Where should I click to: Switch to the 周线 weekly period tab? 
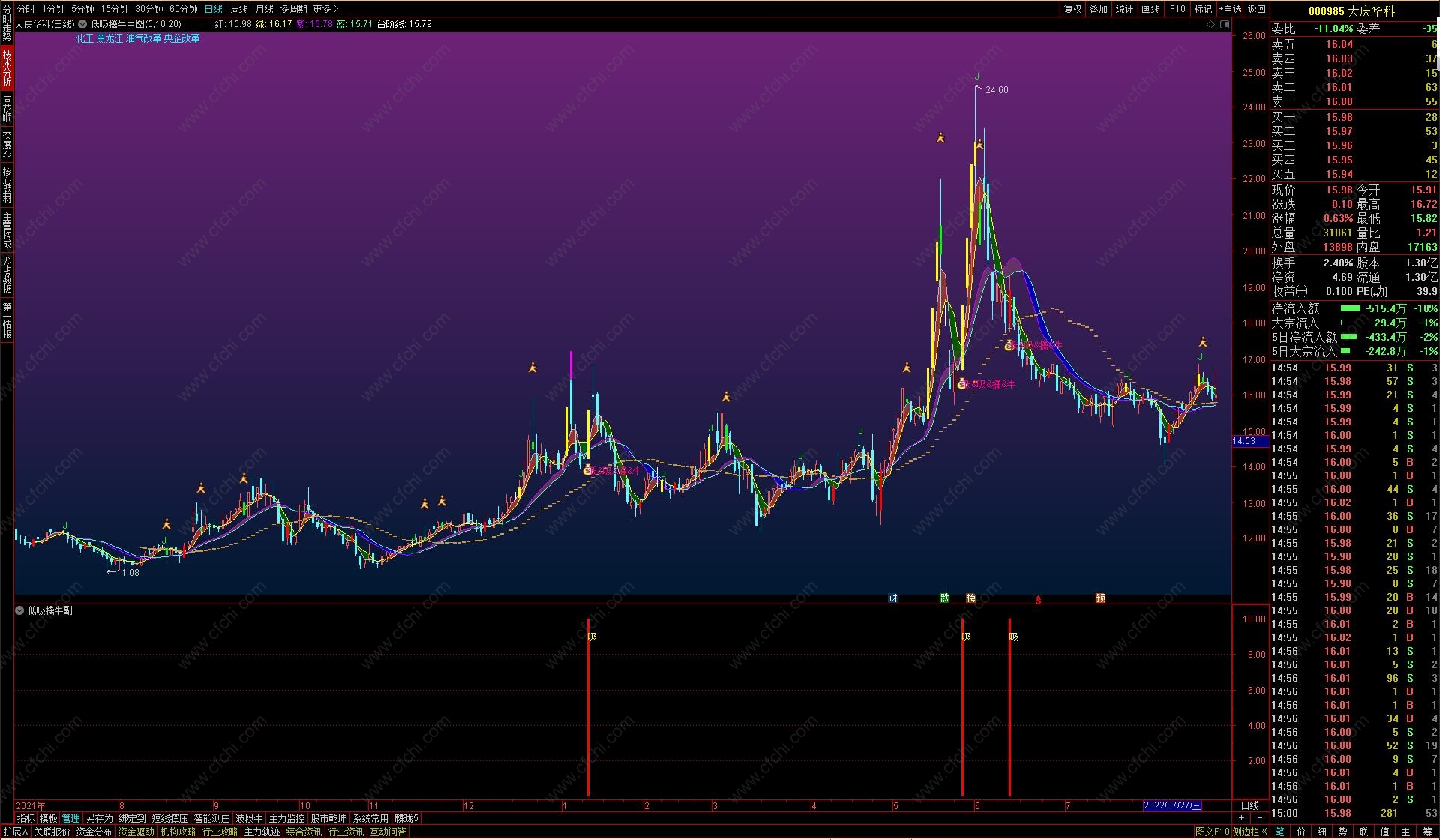pos(238,9)
